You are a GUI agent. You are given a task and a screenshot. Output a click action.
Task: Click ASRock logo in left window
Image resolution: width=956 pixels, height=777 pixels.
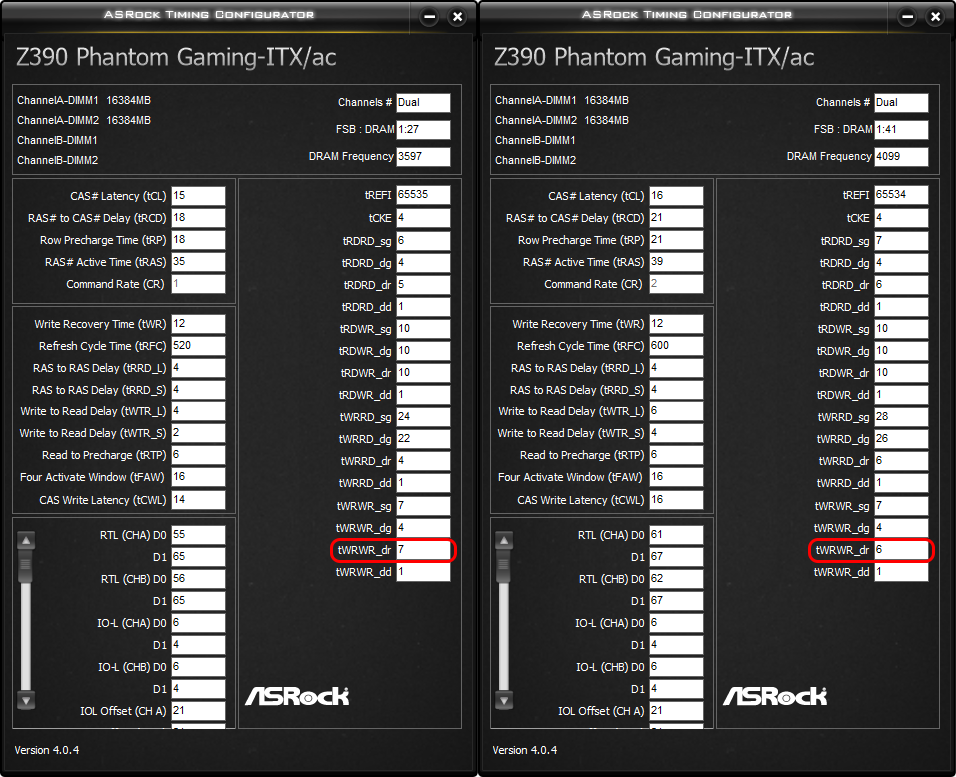(297, 696)
